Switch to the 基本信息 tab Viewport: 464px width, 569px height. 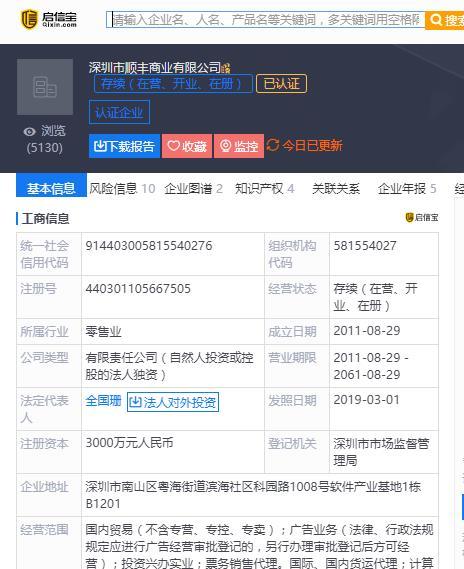point(51,189)
